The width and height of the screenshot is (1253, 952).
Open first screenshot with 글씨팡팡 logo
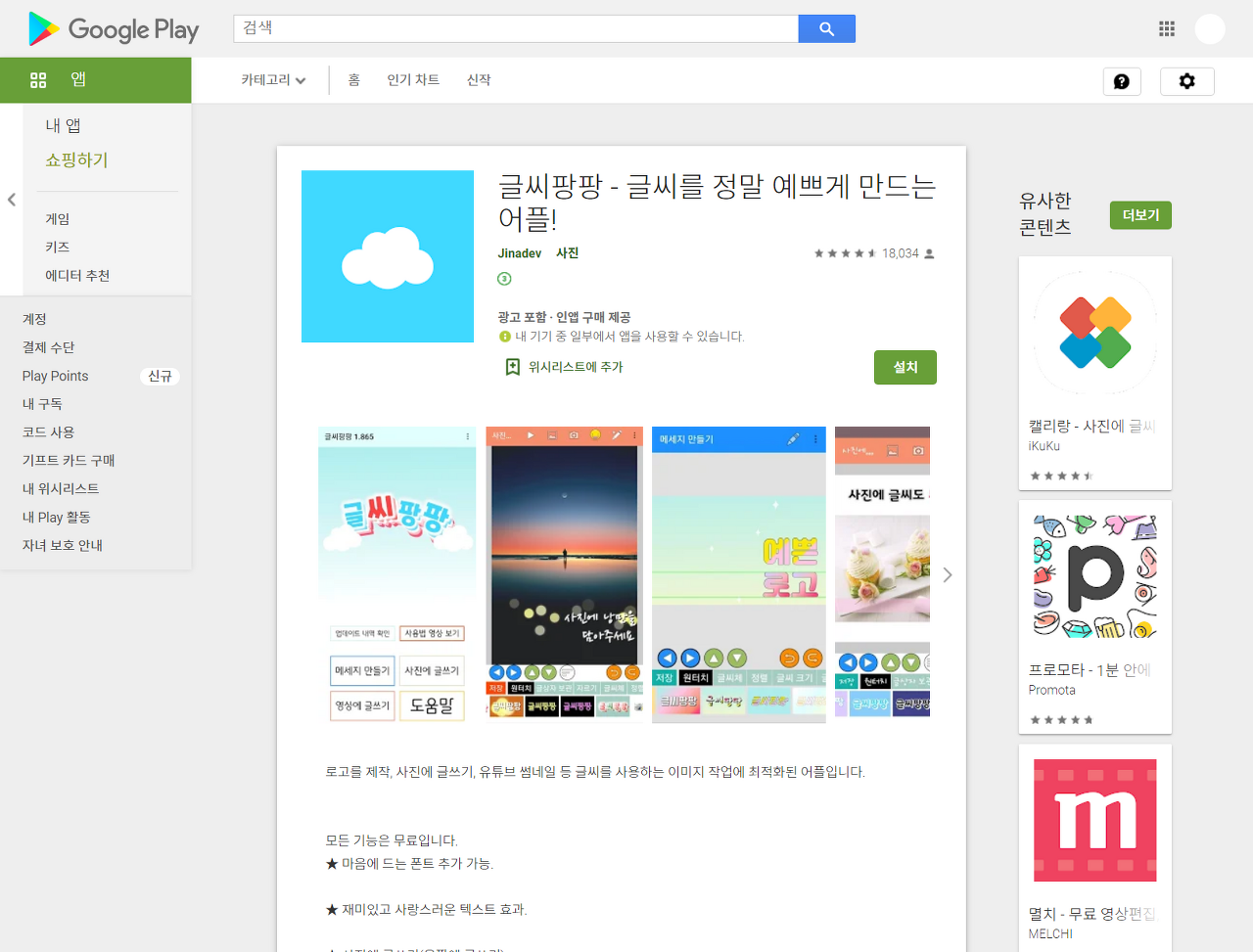pyautogui.click(x=396, y=575)
